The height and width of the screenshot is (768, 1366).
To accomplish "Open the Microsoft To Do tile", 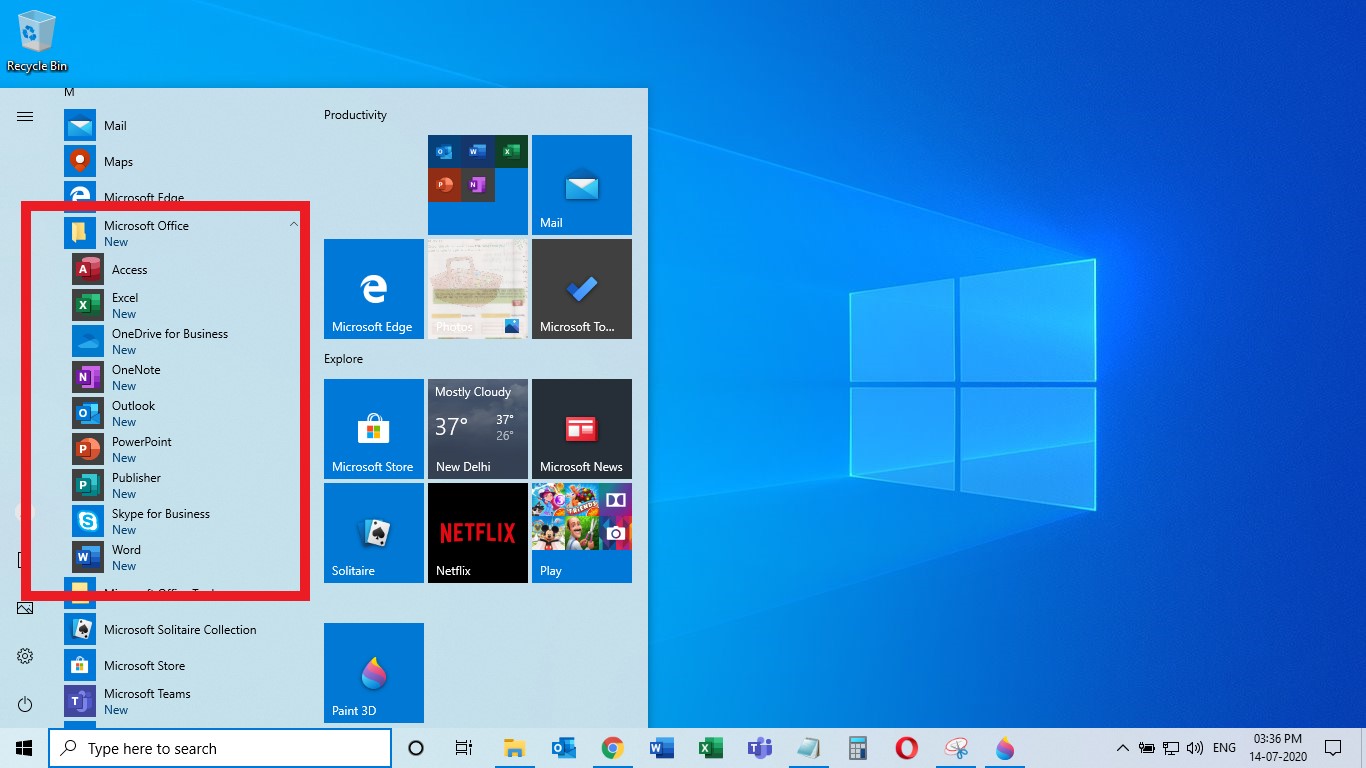I will [x=582, y=289].
